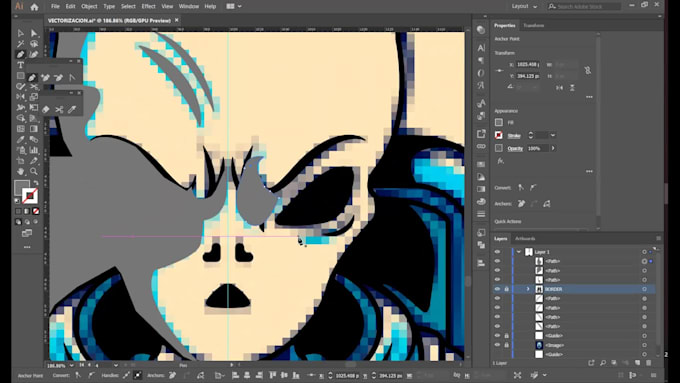Collapse Layer 1 disclosure arrow
This screenshot has height=383, width=680.
click(x=519, y=252)
